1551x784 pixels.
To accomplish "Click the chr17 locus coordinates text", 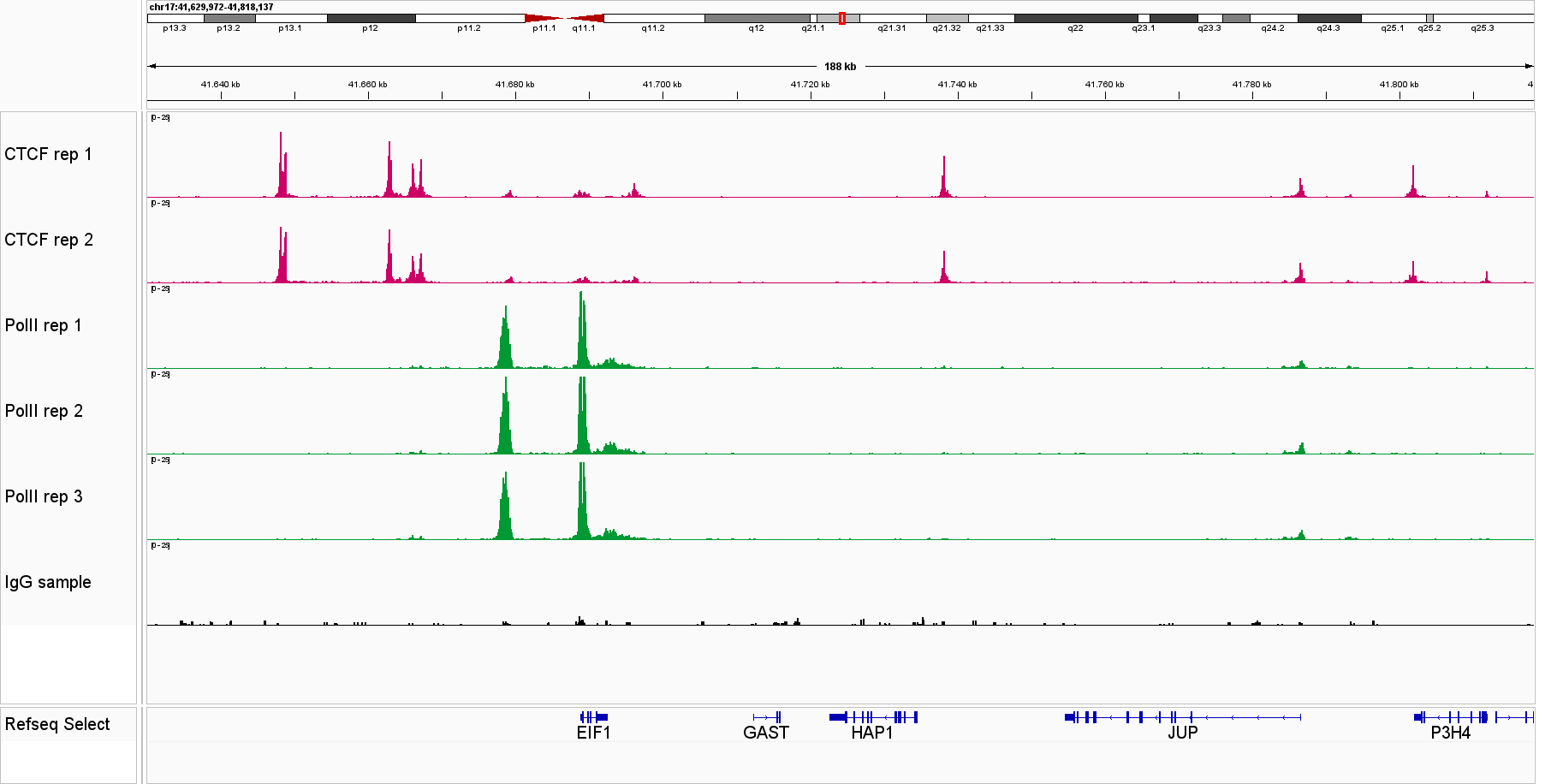I will click(211, 7).
